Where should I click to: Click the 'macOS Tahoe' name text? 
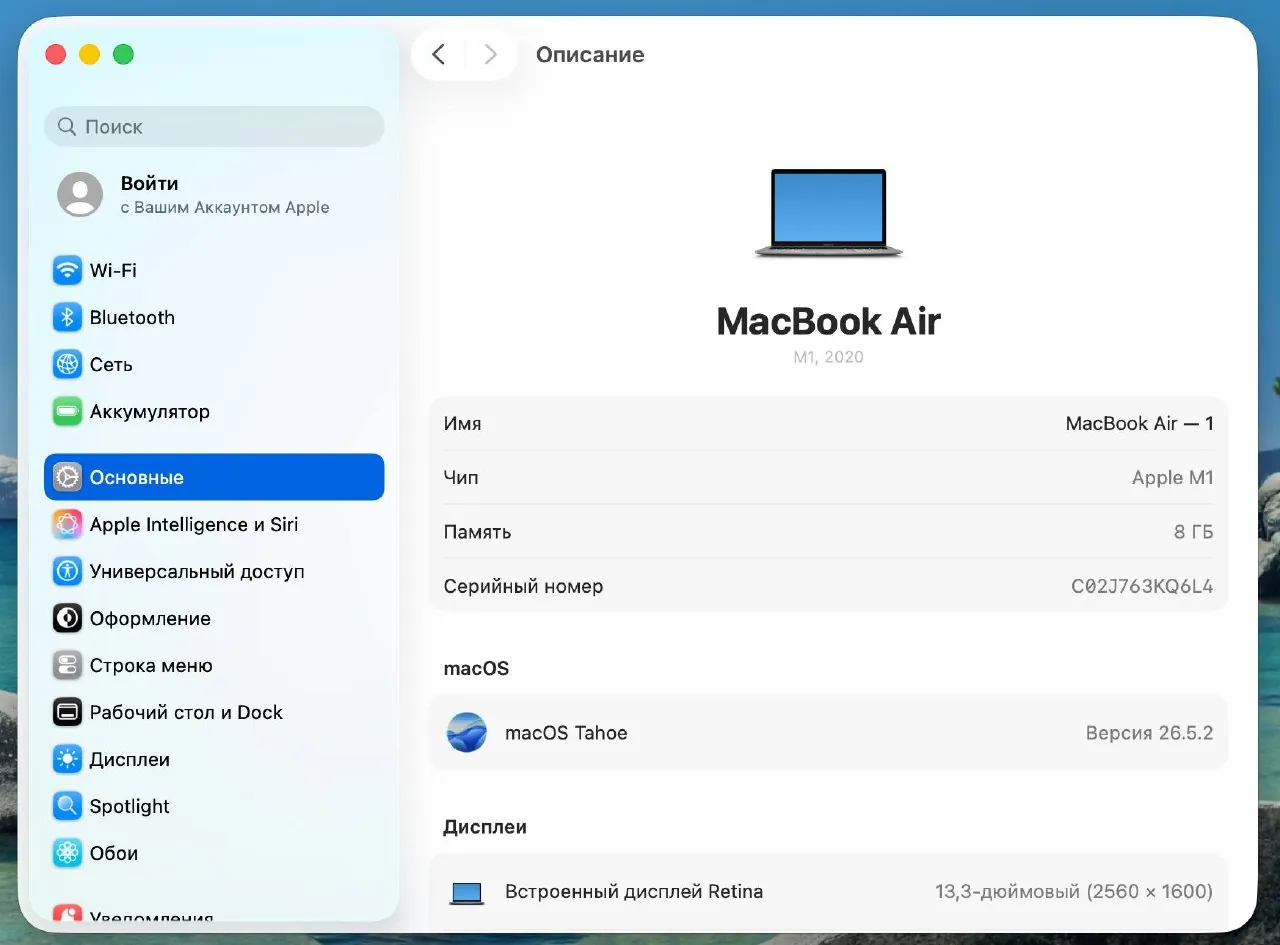[566, 733]
